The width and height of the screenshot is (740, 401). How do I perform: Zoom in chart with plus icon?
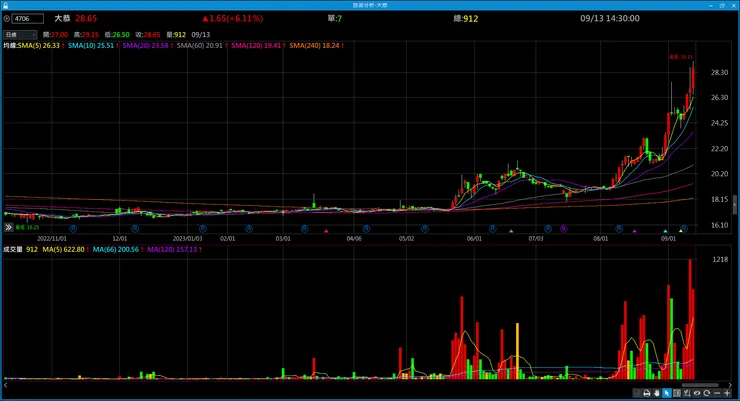click(727, 393)
